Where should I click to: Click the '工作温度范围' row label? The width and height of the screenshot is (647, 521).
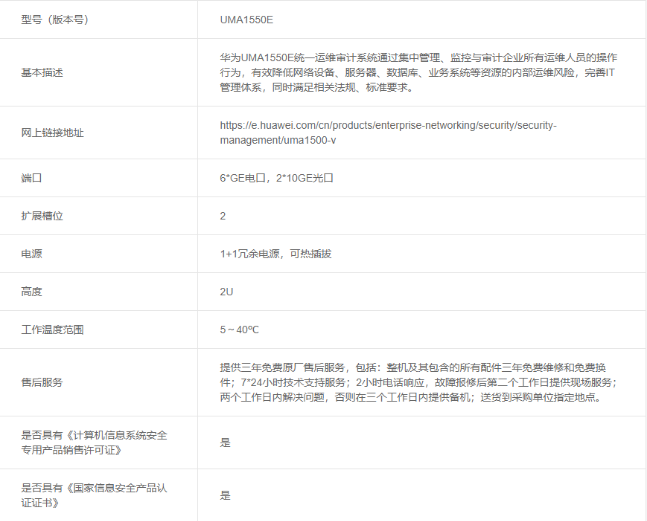pos(52,330)
